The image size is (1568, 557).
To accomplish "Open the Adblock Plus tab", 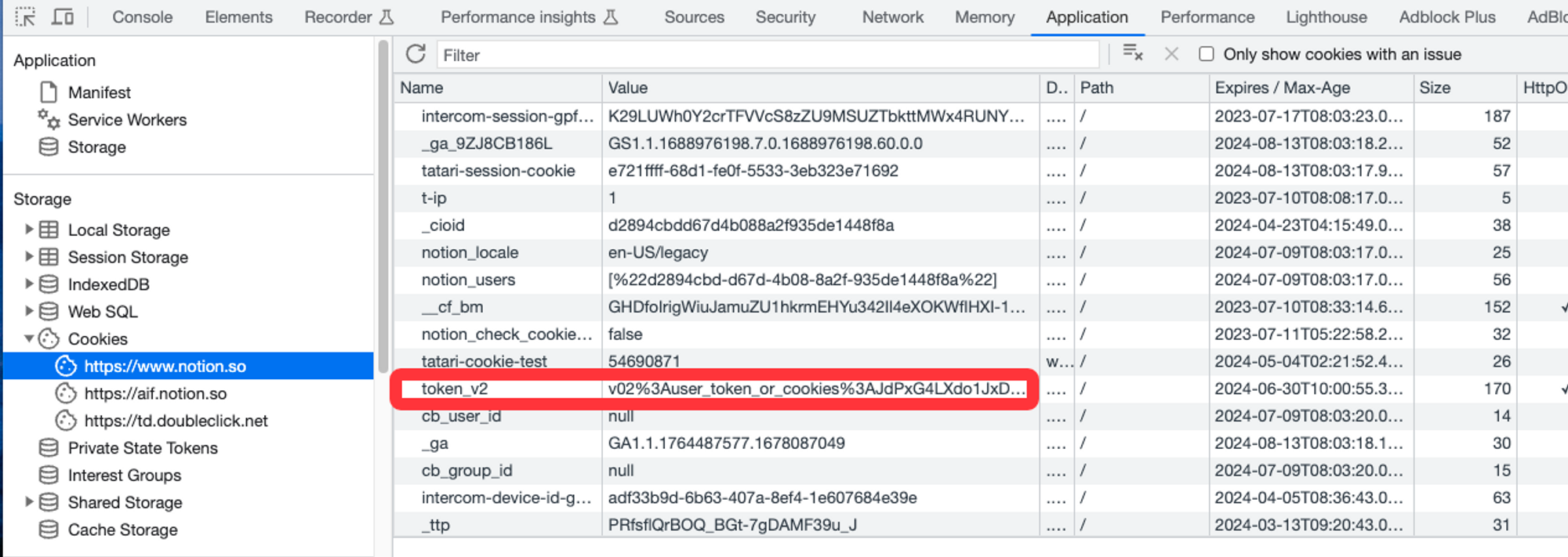I will point(1447,17).
